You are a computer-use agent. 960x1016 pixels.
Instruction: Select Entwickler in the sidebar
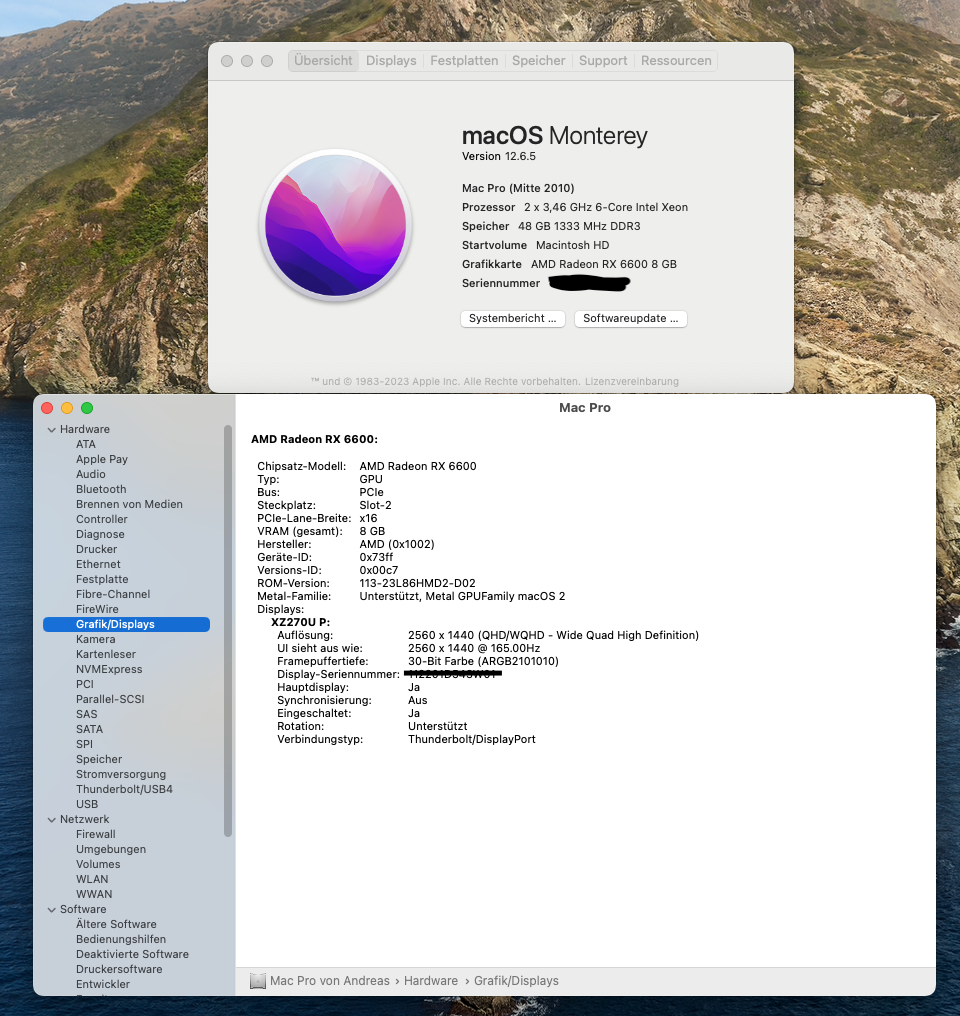point(103,984)
